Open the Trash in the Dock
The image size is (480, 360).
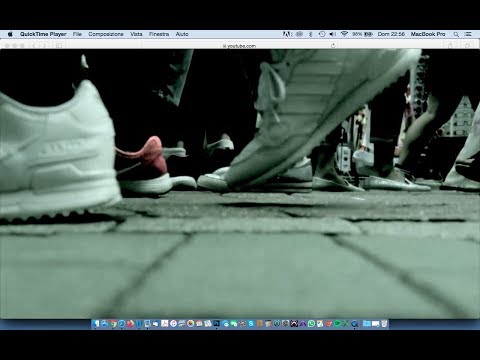384,323
